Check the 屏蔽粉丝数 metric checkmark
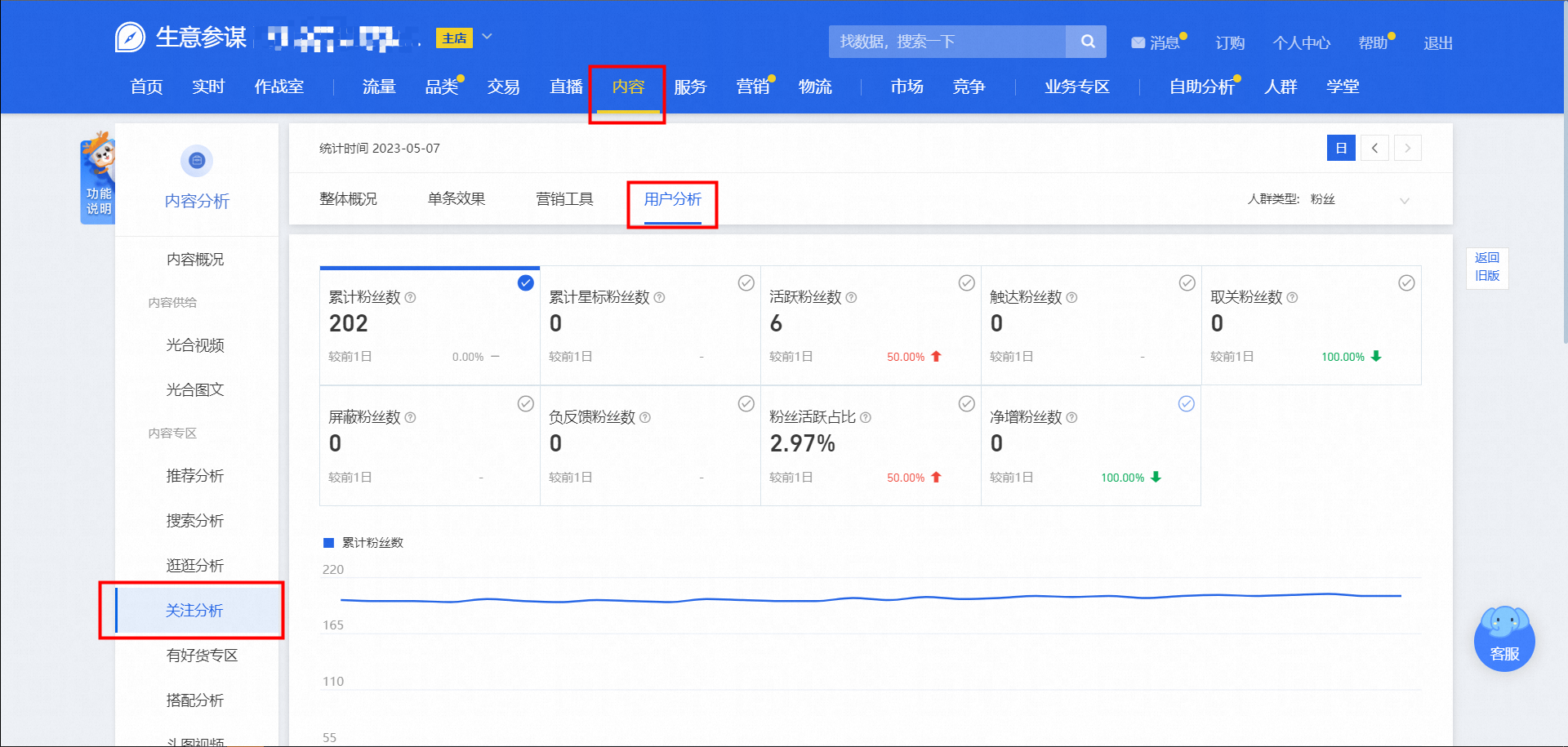Screen dimensions: 1568x747 (x=526, y=403)
